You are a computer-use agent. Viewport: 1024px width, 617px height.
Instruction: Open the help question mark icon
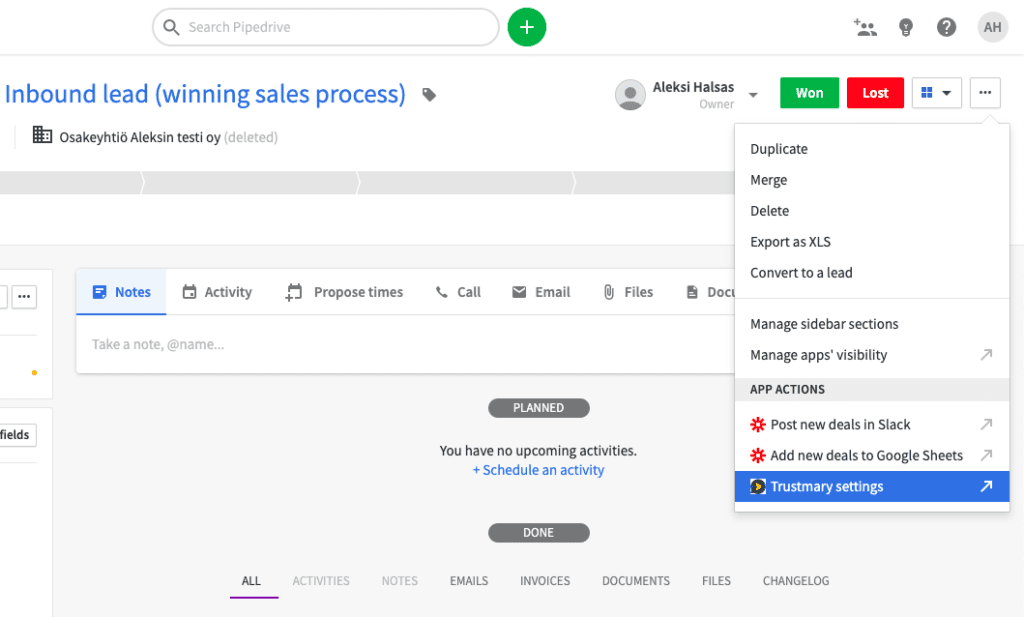click(946, 27)
